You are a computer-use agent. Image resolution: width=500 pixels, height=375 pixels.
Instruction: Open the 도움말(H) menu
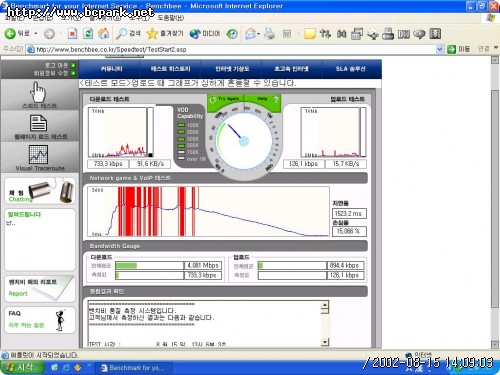(x=170, y=17)
